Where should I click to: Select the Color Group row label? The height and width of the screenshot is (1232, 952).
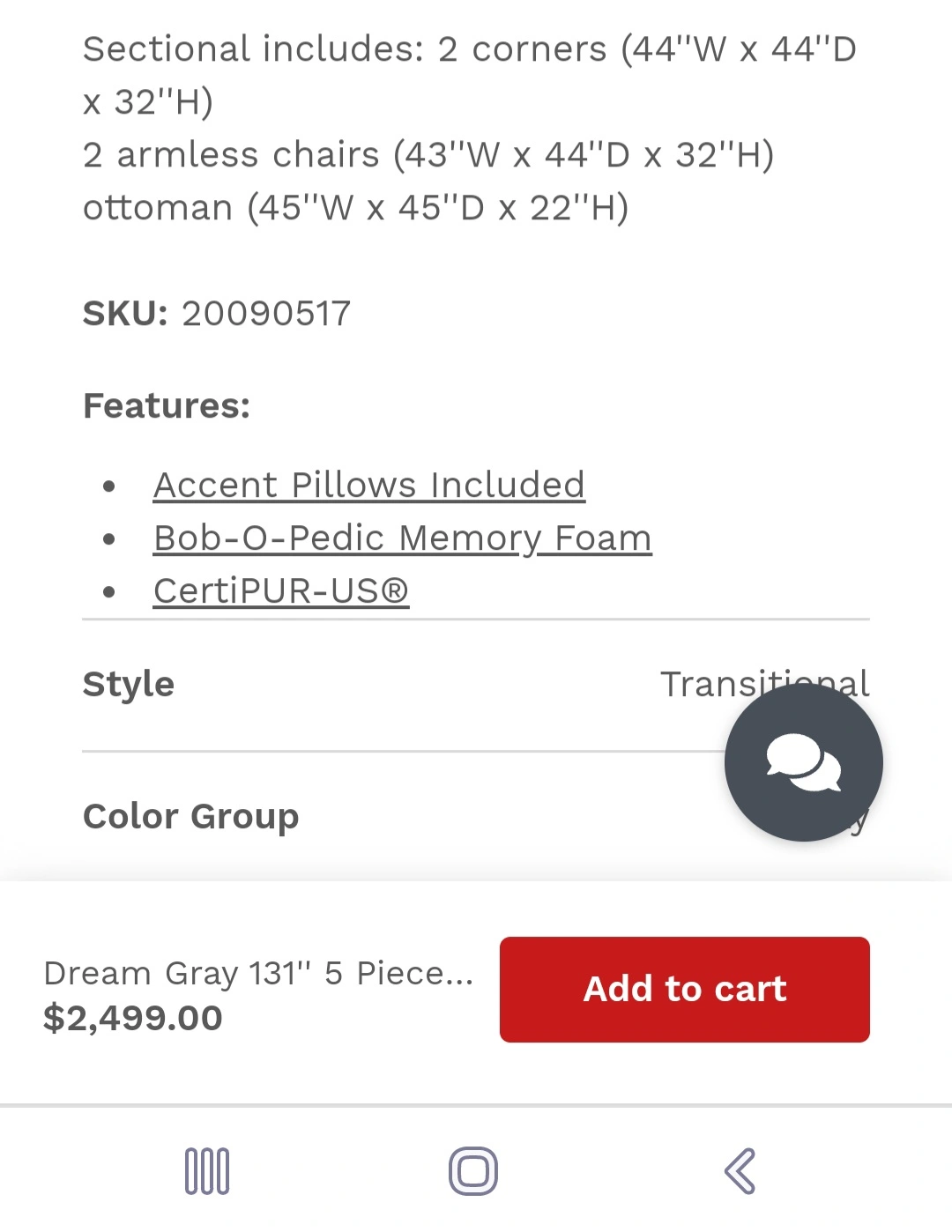190,816
